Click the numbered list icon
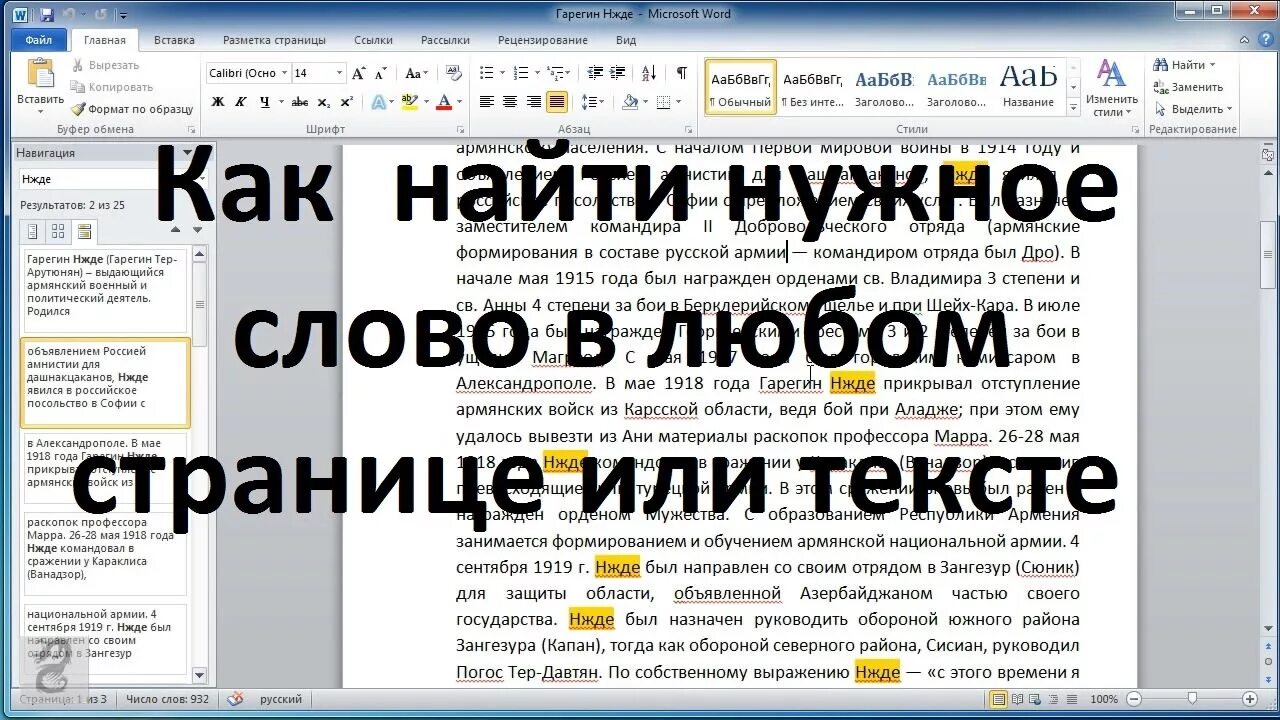Image resolution: width=1280 pixels, height=720 pixels. tap(520, 73)
